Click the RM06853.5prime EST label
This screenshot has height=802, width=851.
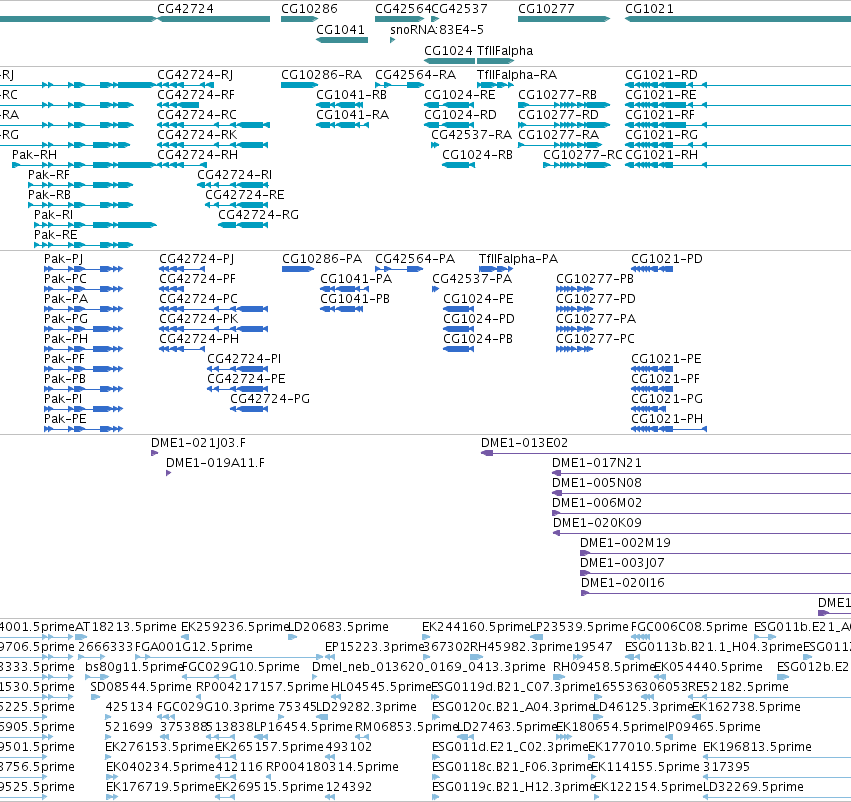click(405, 727)
